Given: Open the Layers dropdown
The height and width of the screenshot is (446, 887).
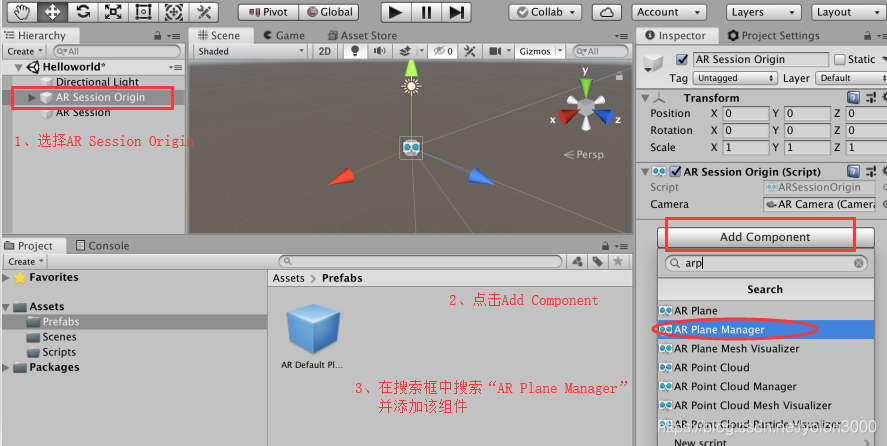Looking at the screenshot, I should click(763, 12).
